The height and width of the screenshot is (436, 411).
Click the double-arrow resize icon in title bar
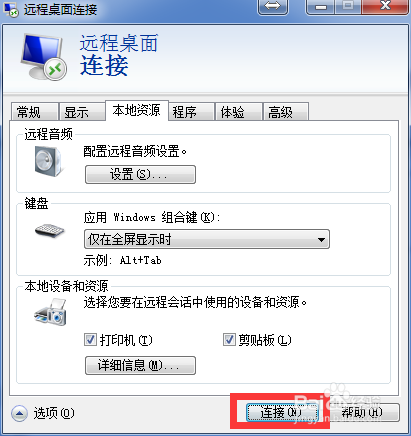click(x=273, y=7)
